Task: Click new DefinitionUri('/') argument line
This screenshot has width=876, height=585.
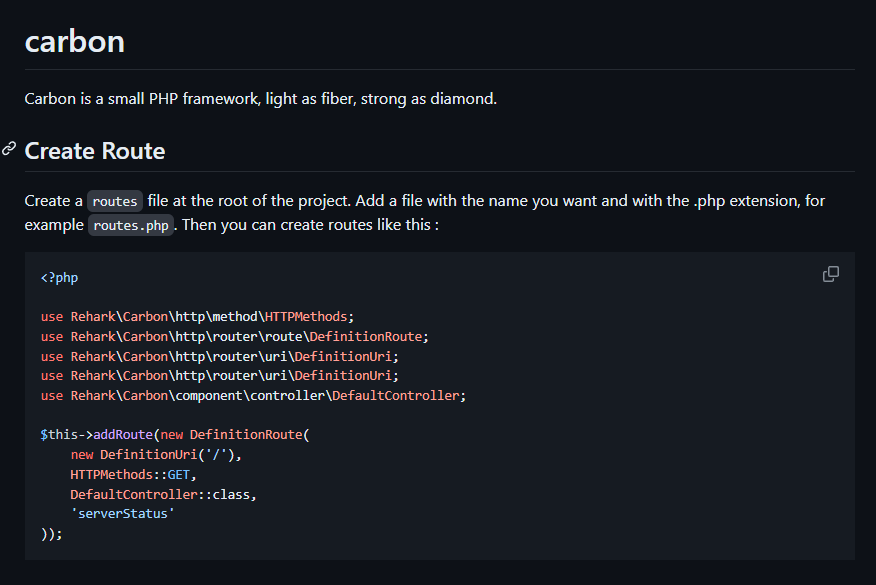Action: tap(156, 455)
